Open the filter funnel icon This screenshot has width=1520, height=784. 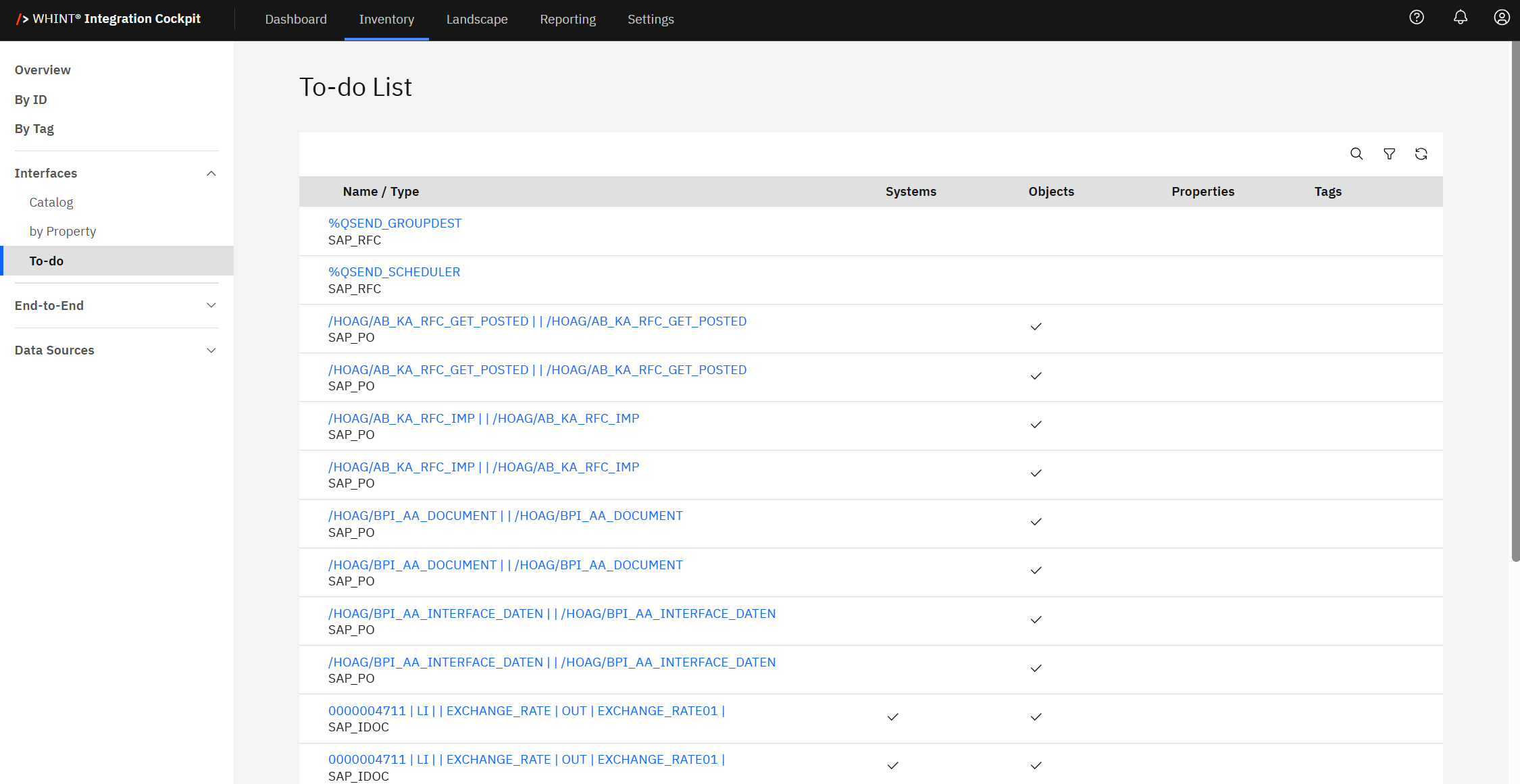tap(1389, 154)
